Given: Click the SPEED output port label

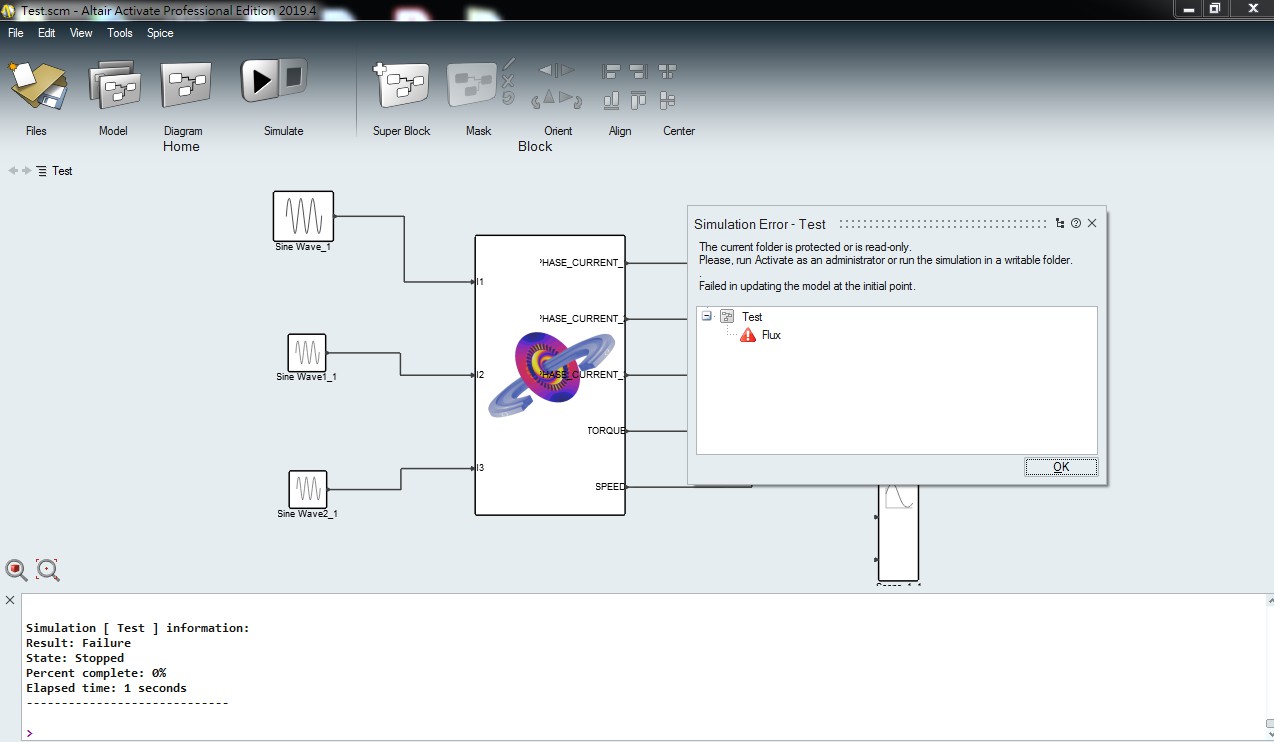Looking at the screenshot, I should click(610, 487).
